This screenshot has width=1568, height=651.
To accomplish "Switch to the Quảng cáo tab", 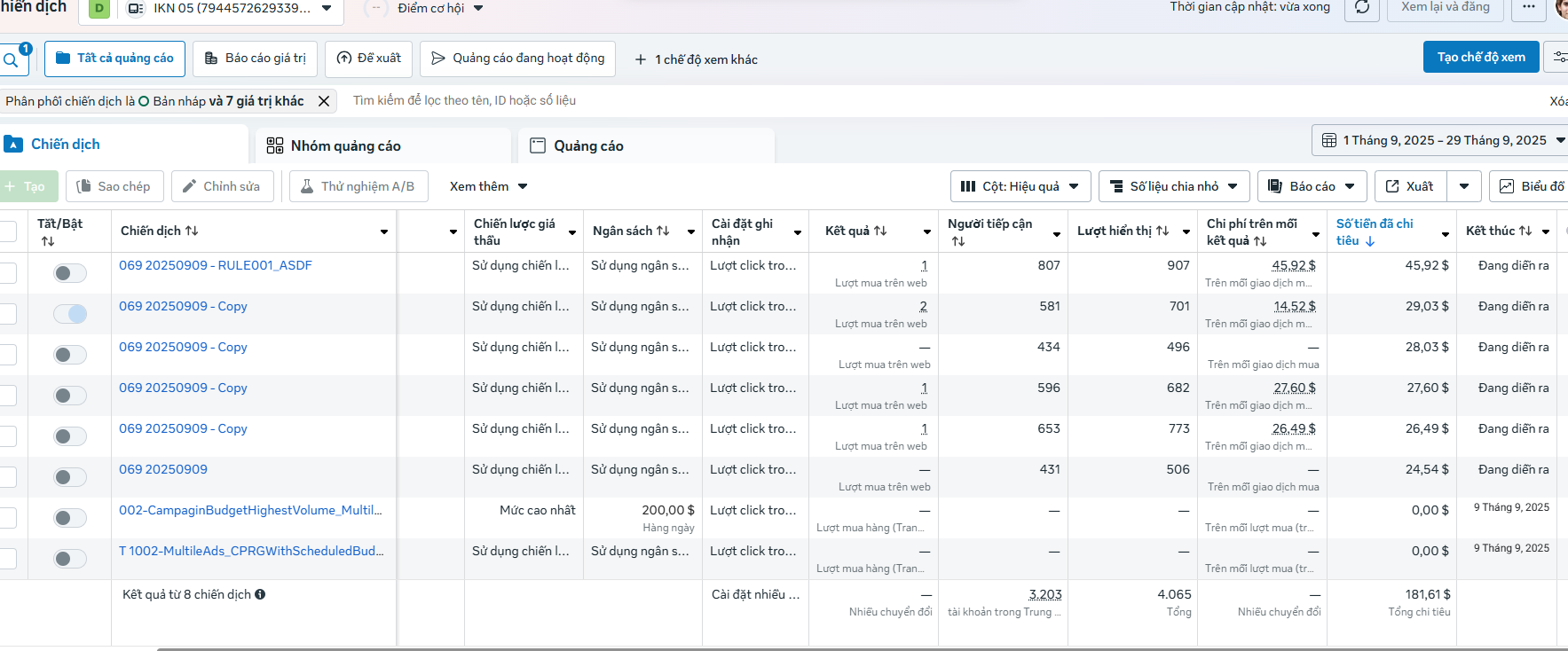I will (x=588, y=145).
